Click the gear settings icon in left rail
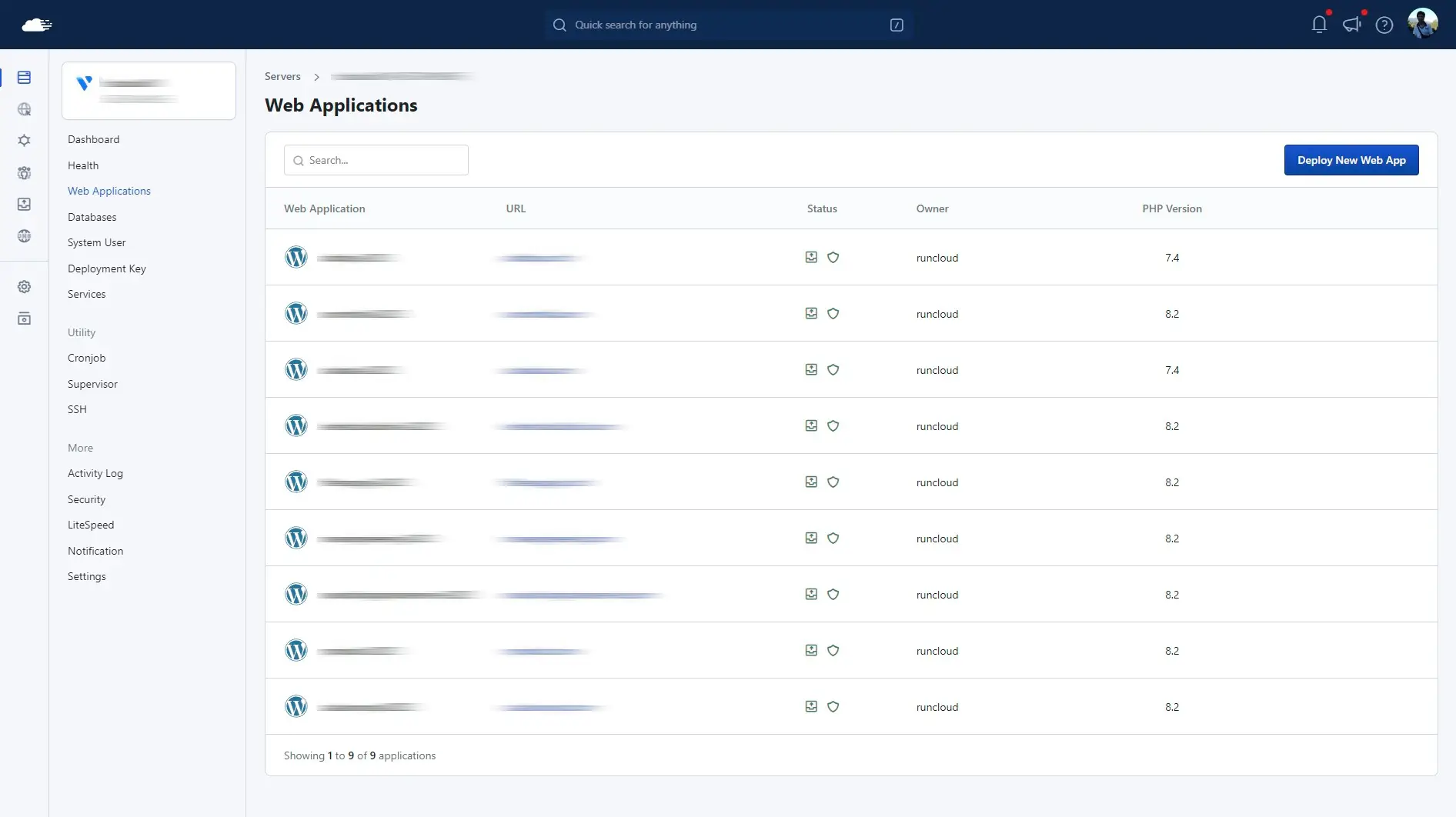This screenshot has width=1456, height=817. click(x=24, y=287)
